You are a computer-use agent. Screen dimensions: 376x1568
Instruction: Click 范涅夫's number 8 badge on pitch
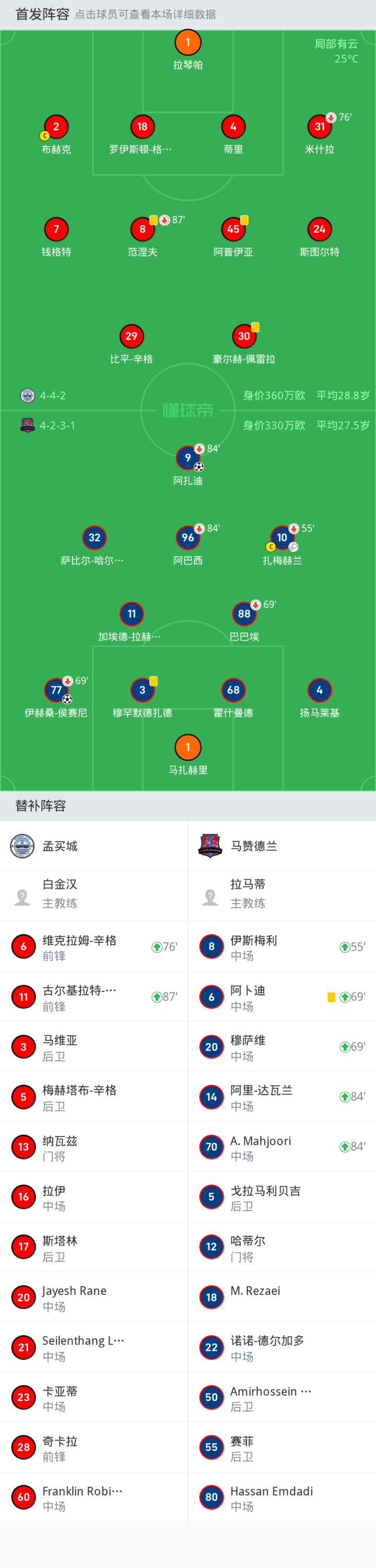tap(143, 230)
